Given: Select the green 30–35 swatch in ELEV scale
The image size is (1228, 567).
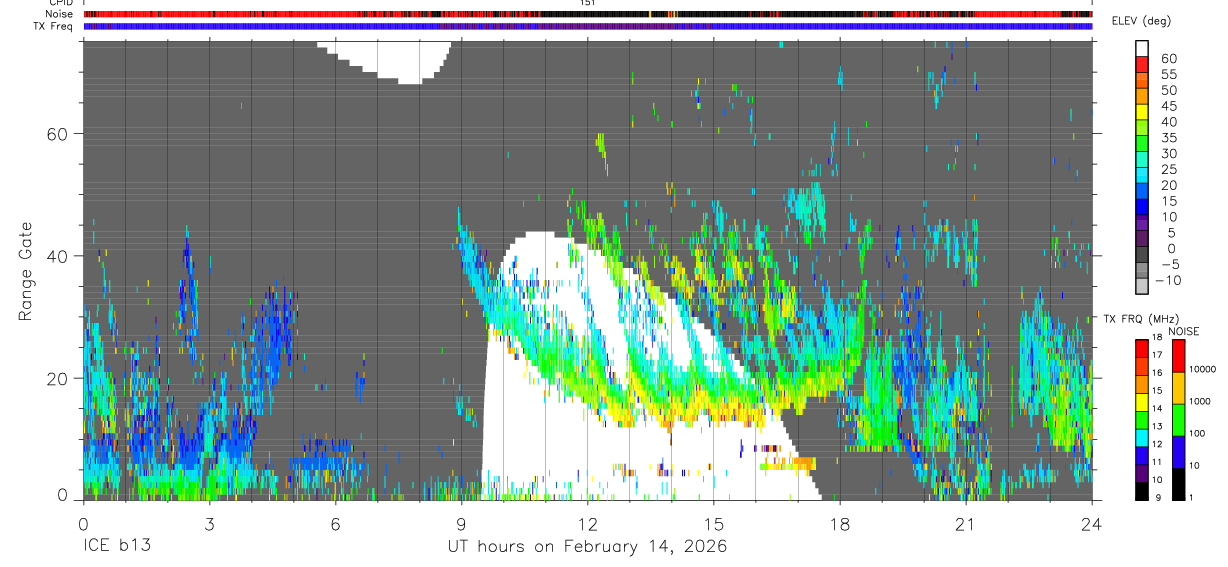Looking at the screenshot, I should point(1142,145).
